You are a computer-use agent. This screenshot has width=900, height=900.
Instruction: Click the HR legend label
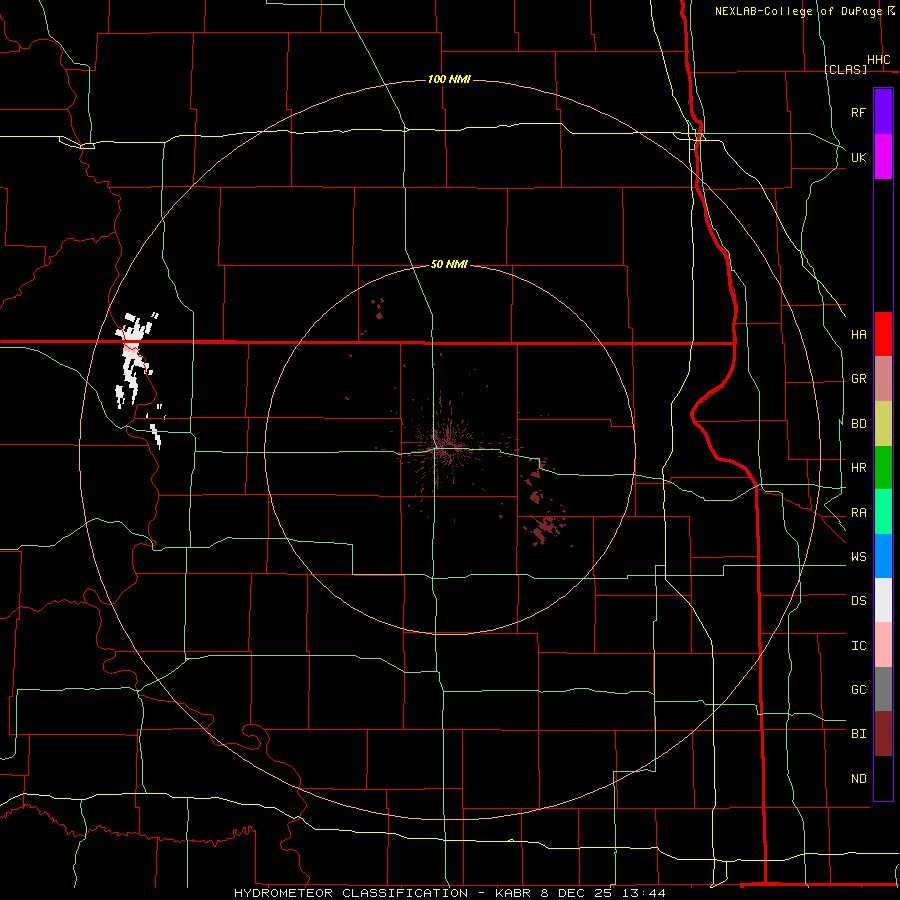[x=858, y=468]
